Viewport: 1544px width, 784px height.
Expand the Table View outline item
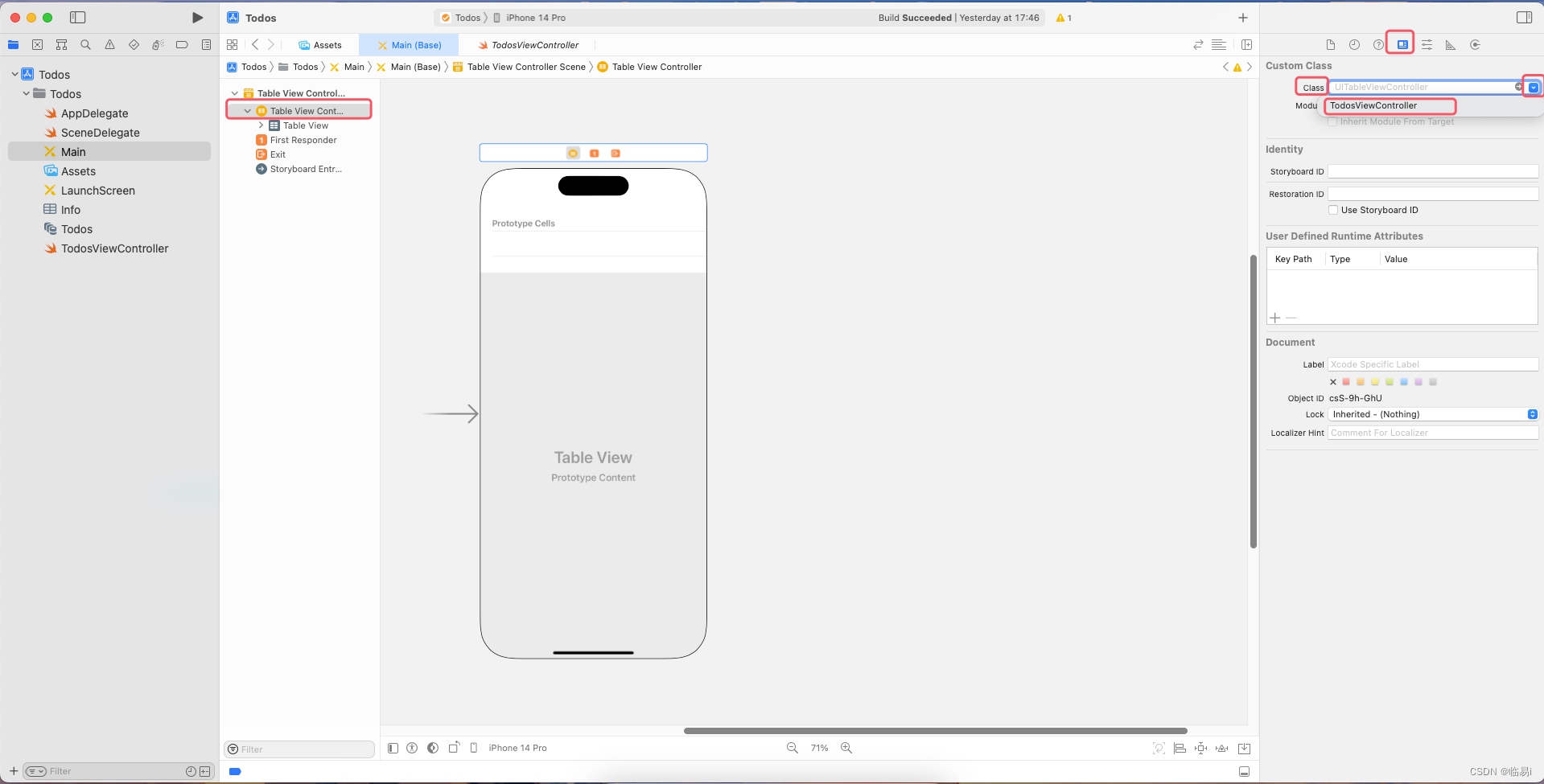pyautogui.click(x=261, y=125)
